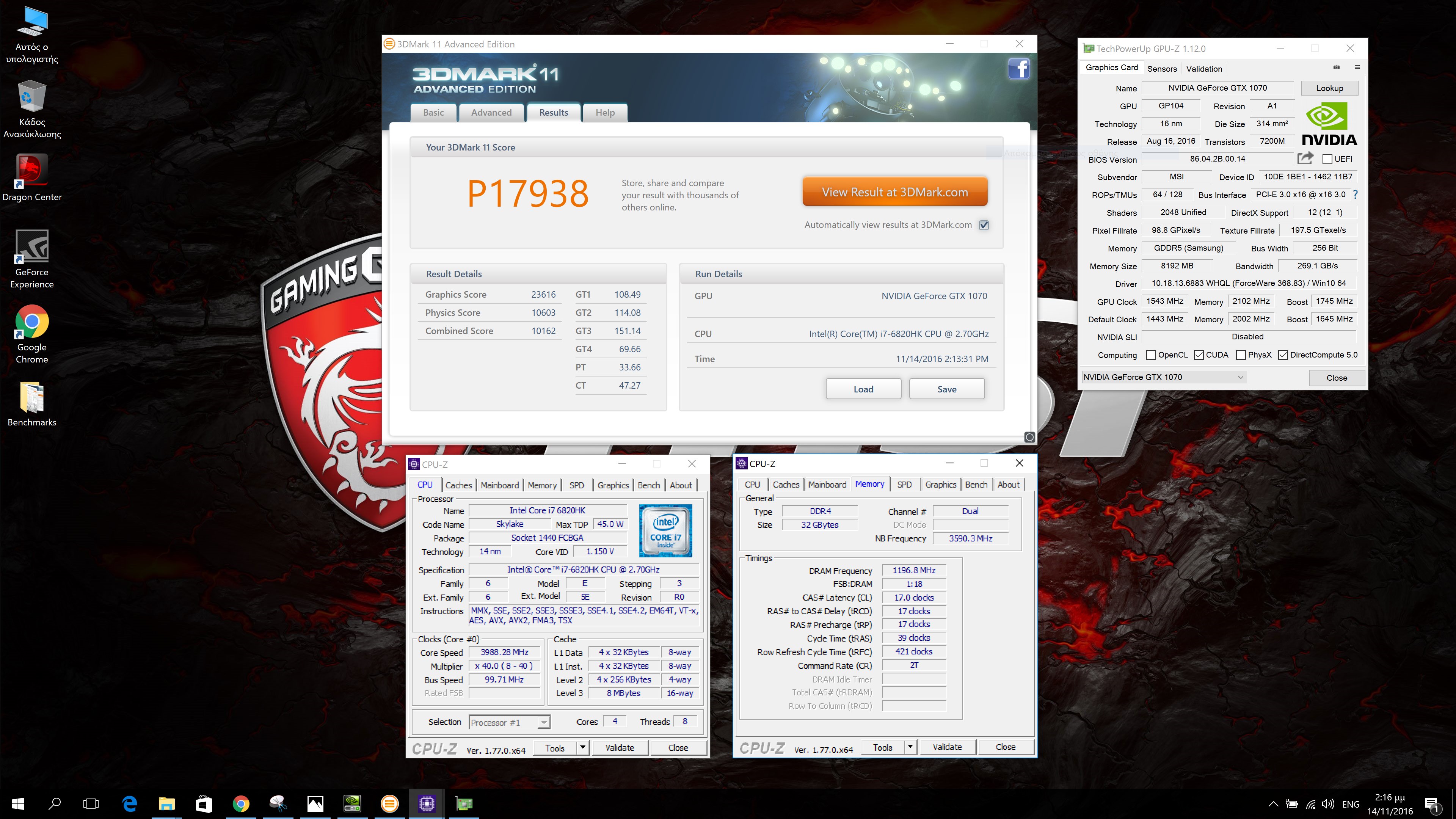Open Google Chrome desktop shortcut
Viewport: 1456px width, 819px height.
click(31, 334)
